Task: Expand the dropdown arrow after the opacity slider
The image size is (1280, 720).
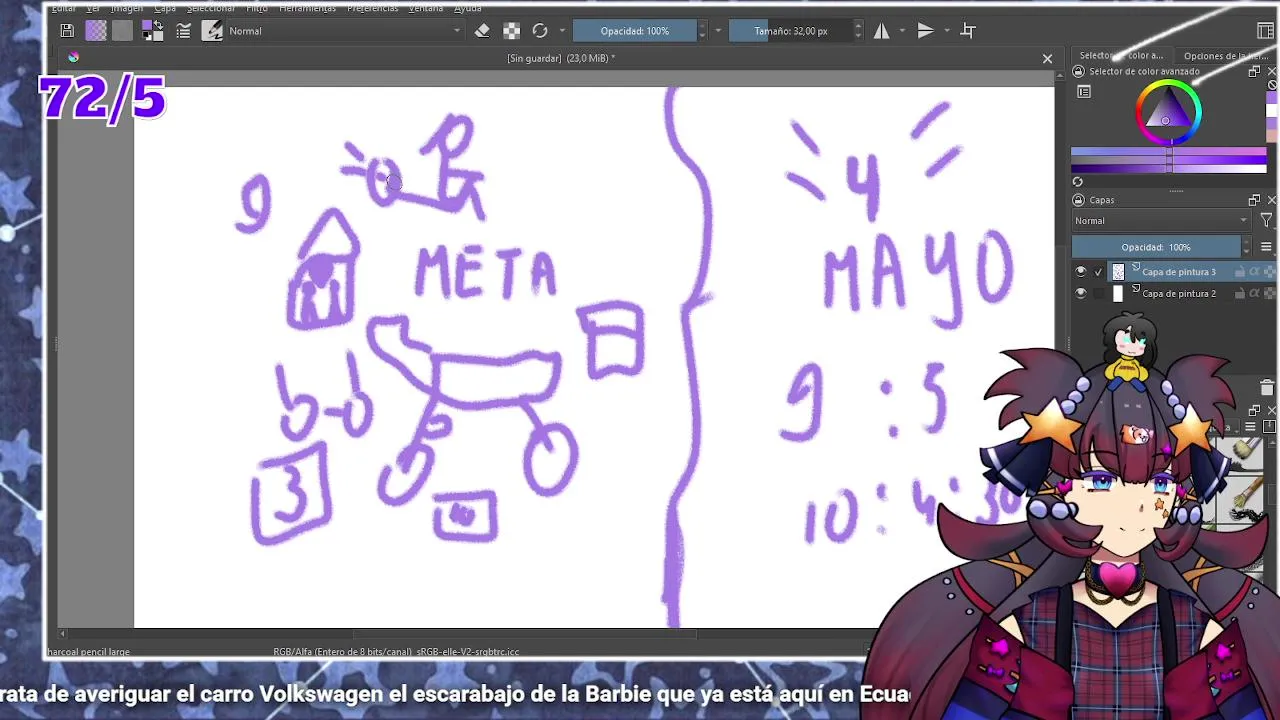Action: 718,31
